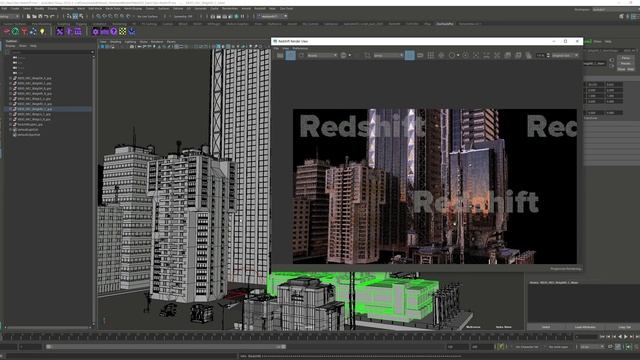Click the Copy Tab button
Viewport: 640px width, 360px height.
pyautogui.click(x=624, y=327)
